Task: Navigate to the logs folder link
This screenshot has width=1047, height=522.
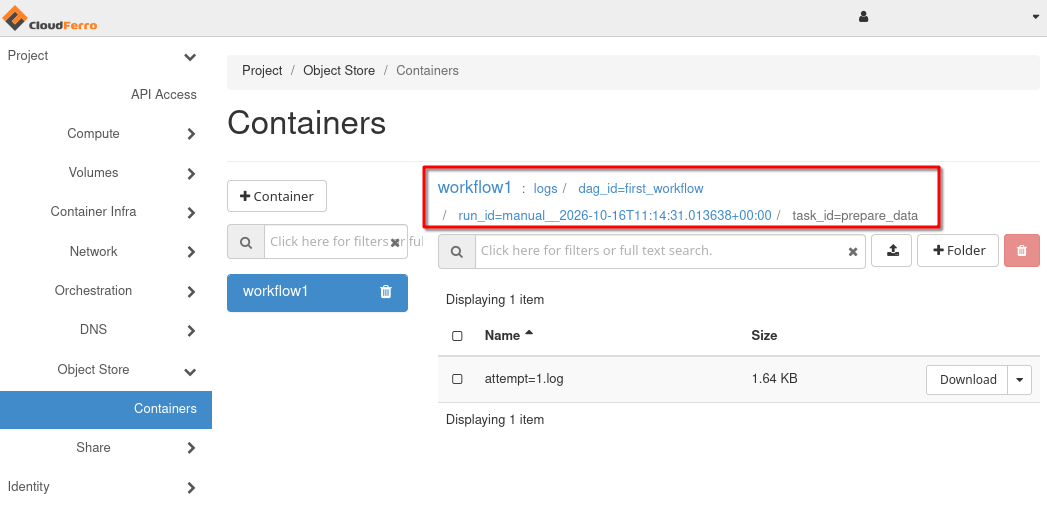Action: pos(546,189)
